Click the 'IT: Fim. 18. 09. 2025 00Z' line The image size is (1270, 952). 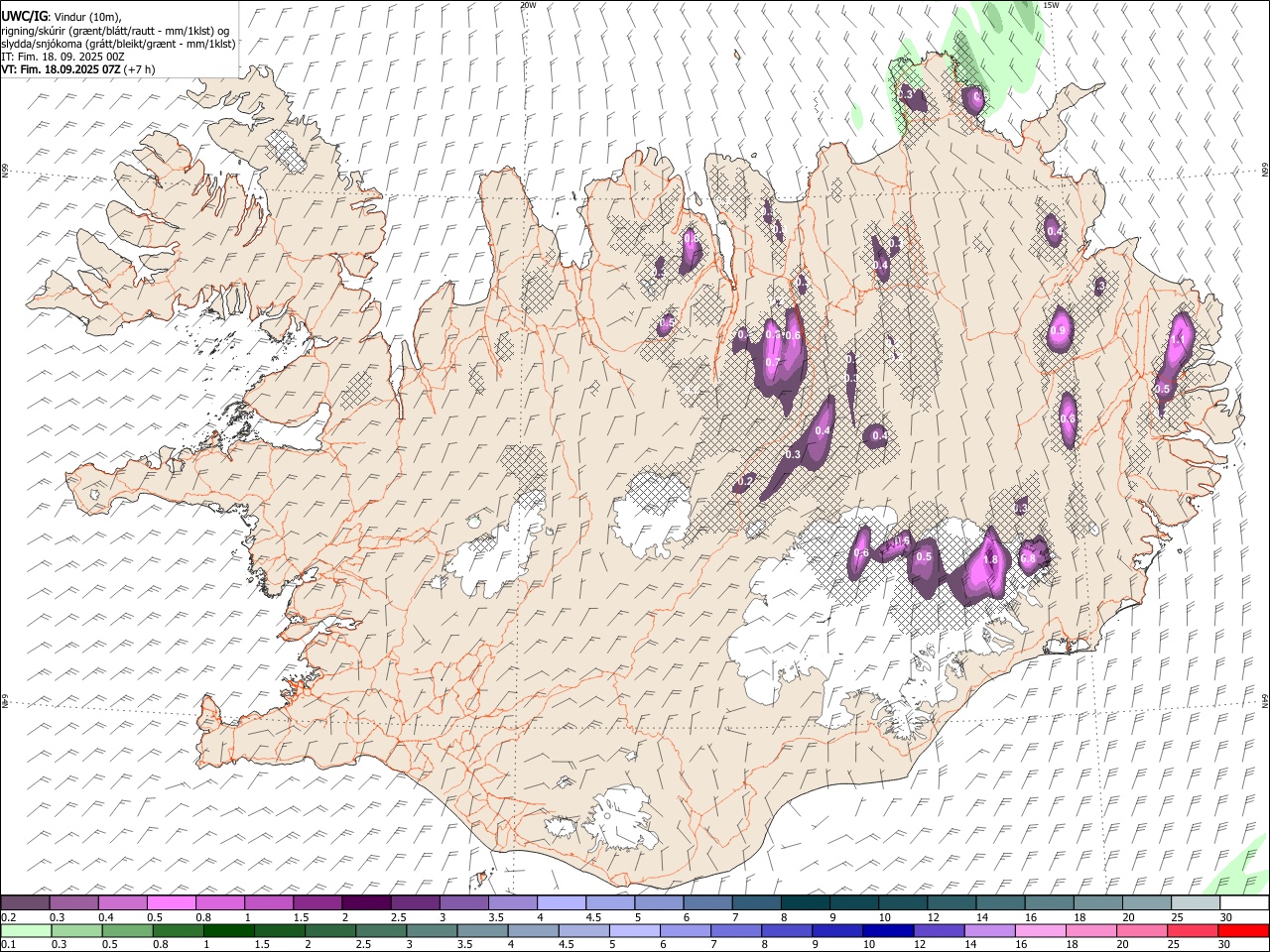point(63,57)
